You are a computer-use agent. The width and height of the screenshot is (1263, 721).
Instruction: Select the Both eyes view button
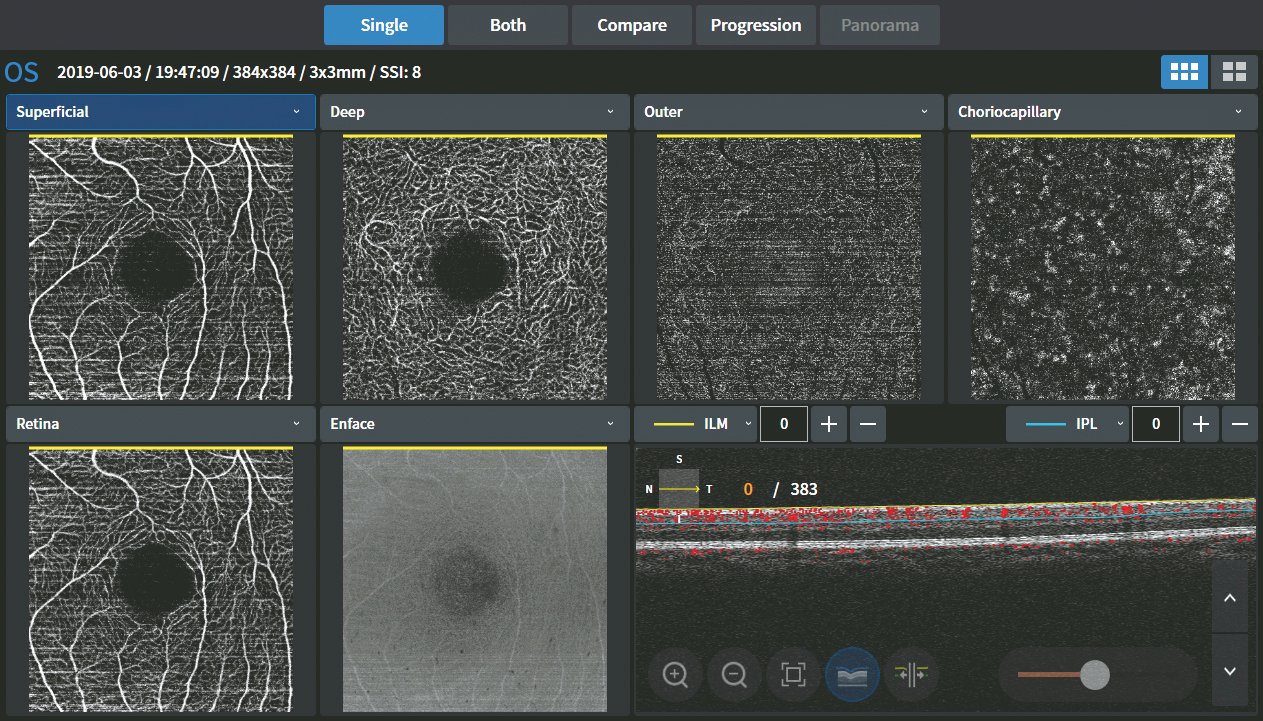(508, 25)
